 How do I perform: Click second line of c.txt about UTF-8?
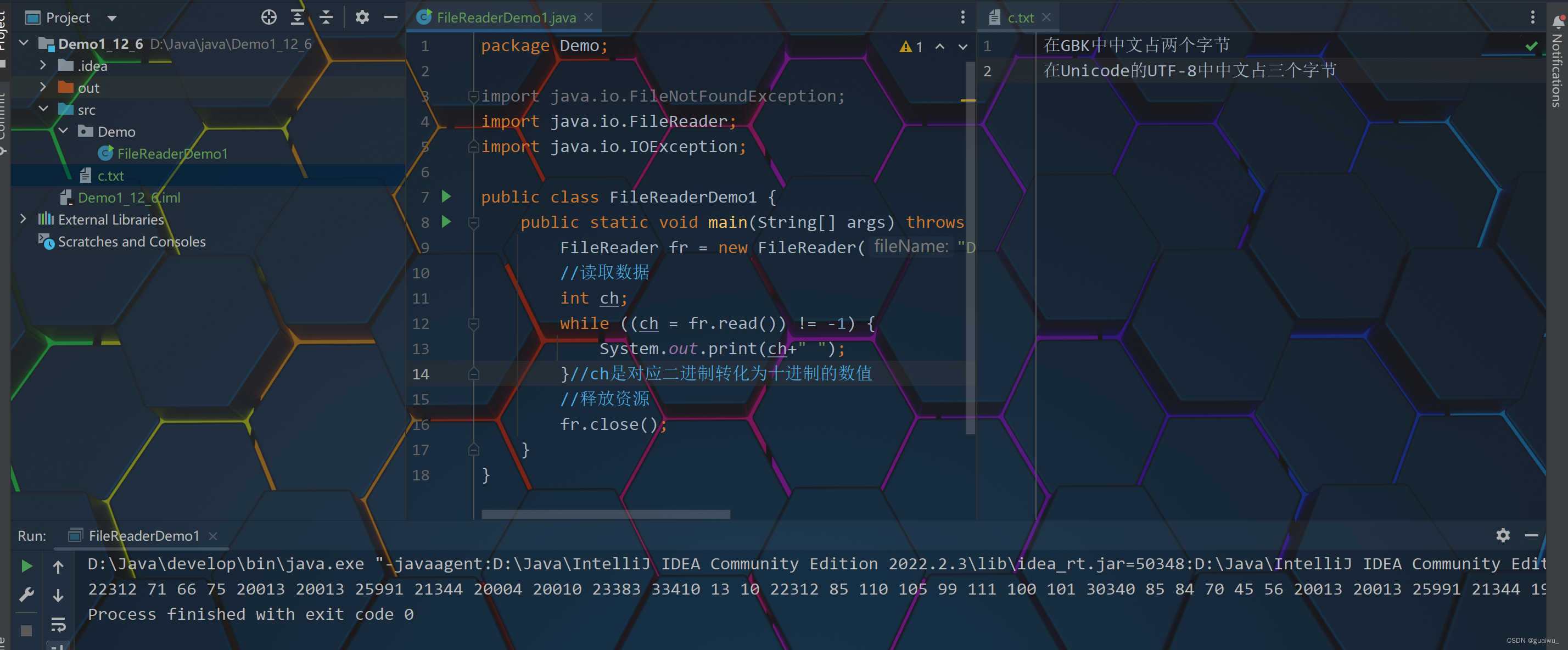(1190, 71)
